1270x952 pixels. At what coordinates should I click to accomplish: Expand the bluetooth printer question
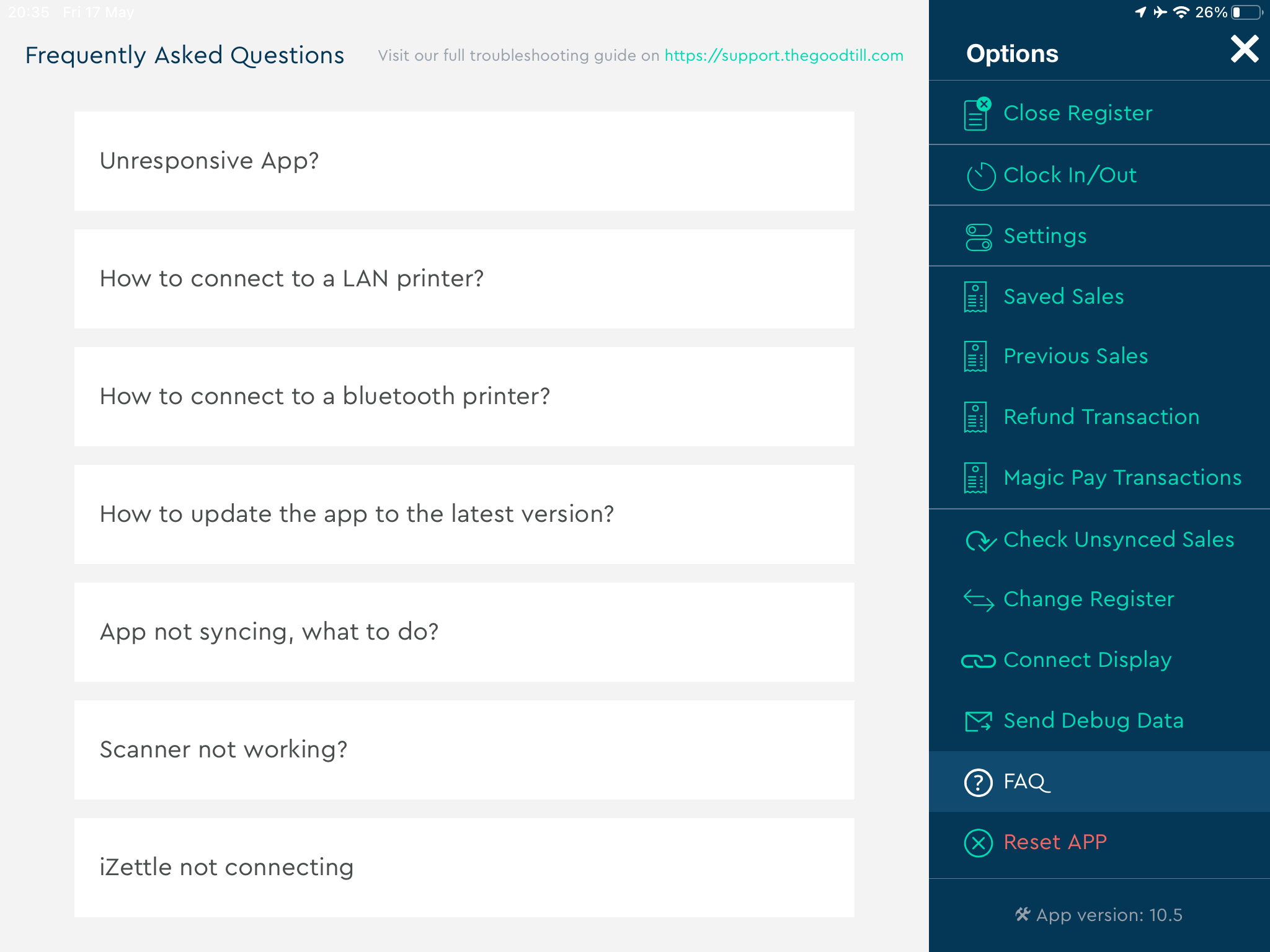(464, 397)
